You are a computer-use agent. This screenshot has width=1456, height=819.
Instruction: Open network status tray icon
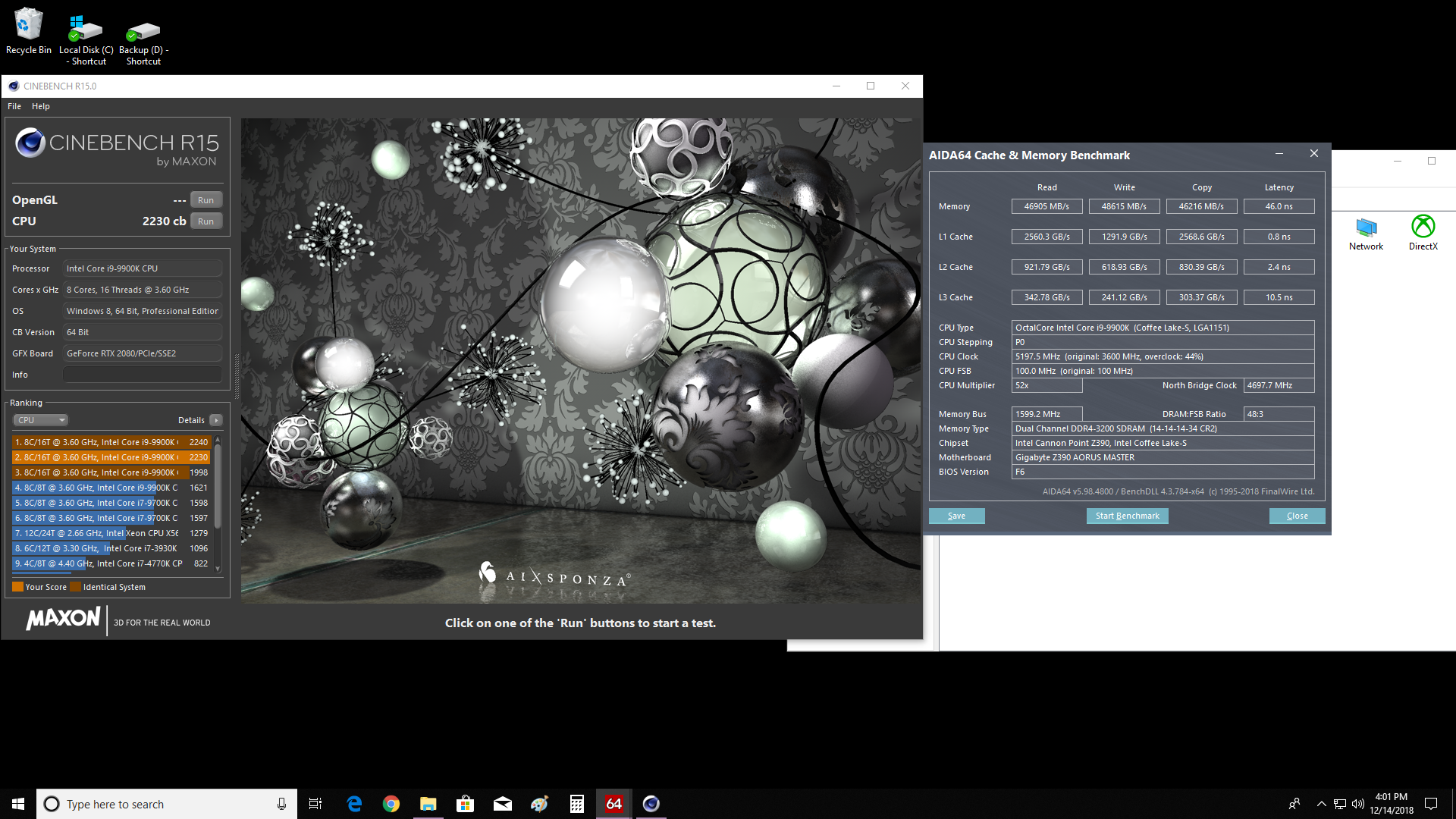coord(1339,804)
